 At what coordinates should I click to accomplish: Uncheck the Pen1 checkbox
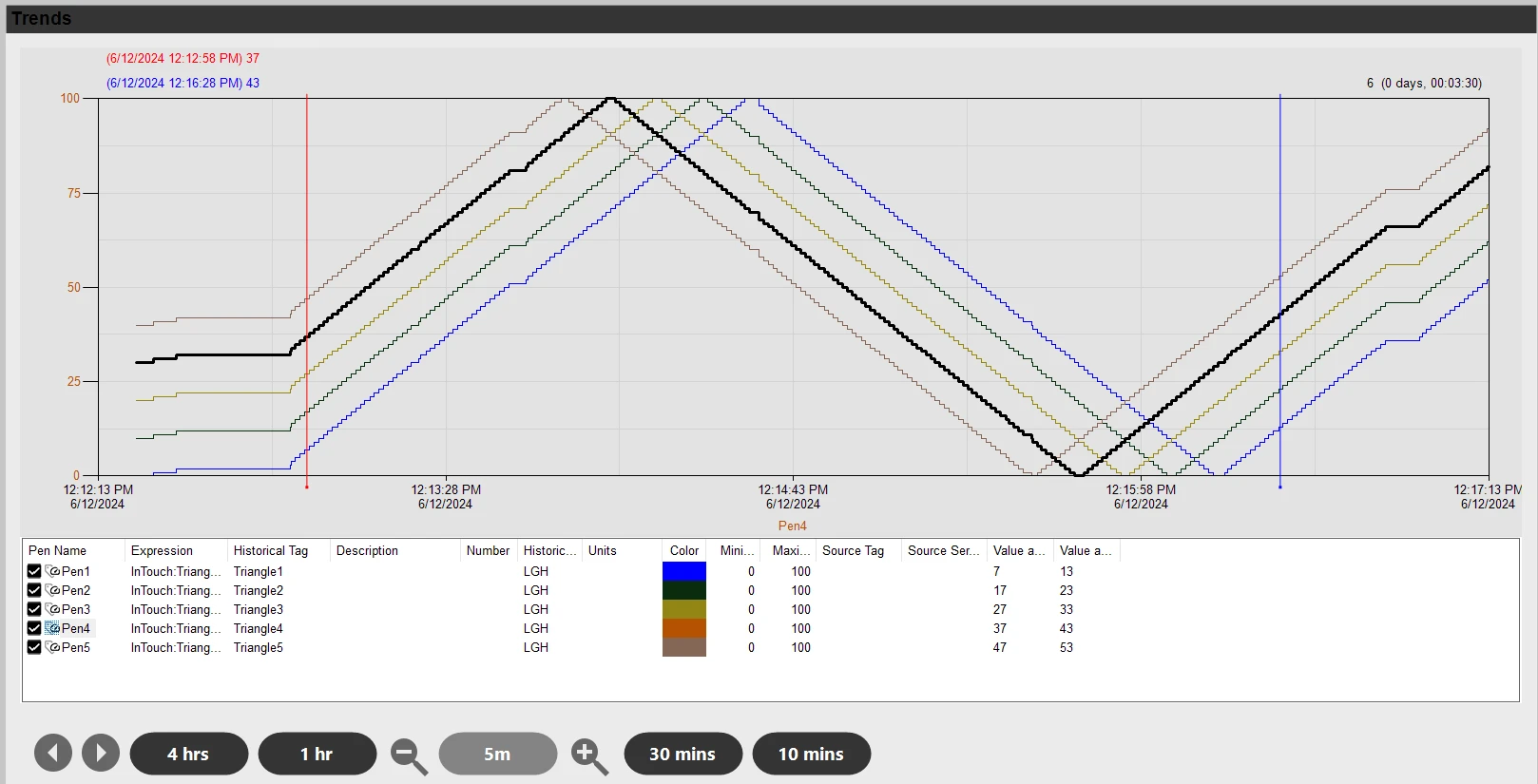click(34, 571)
